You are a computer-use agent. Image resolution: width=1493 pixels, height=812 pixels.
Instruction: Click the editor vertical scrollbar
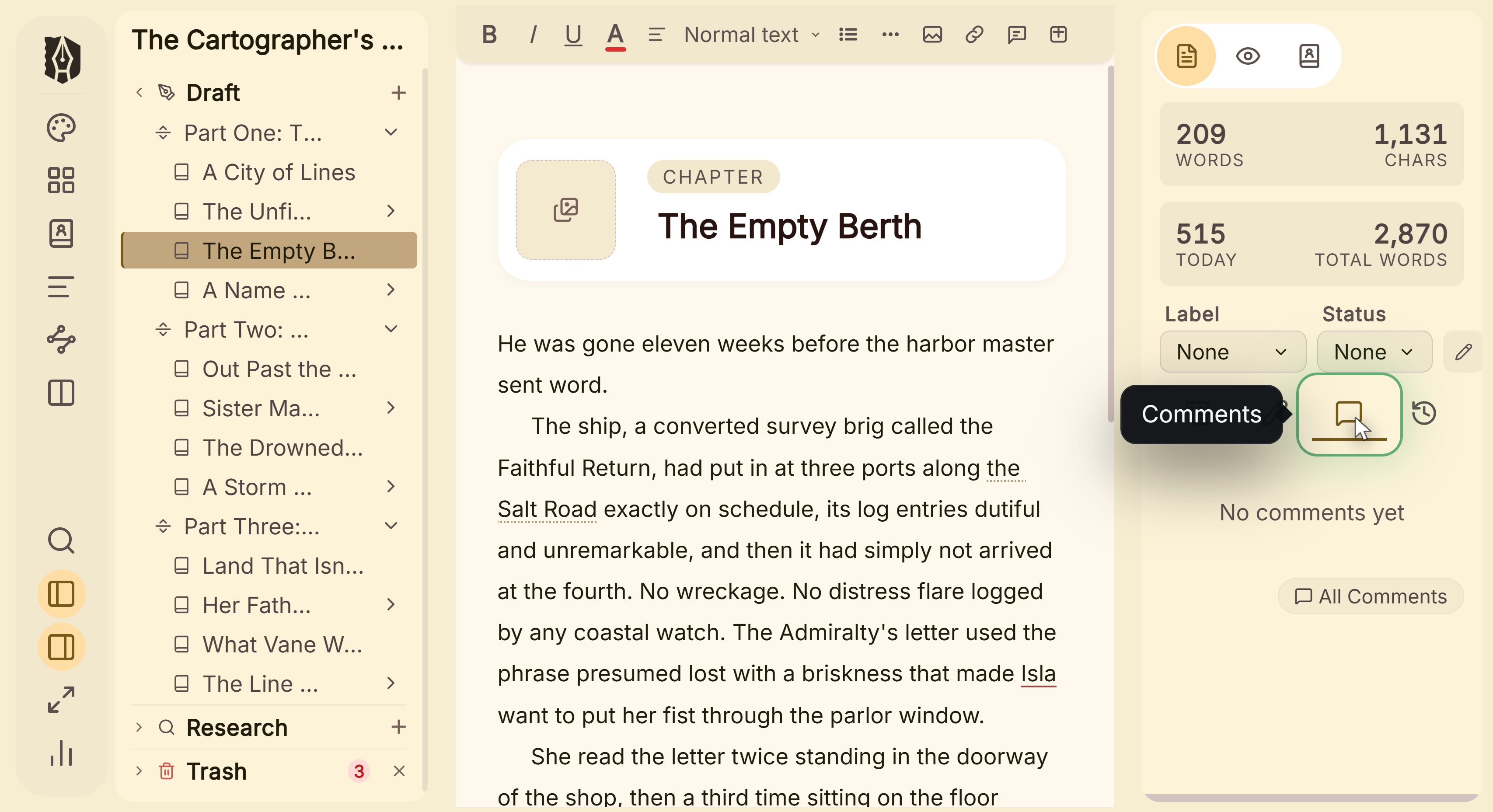click(1111, 244)
